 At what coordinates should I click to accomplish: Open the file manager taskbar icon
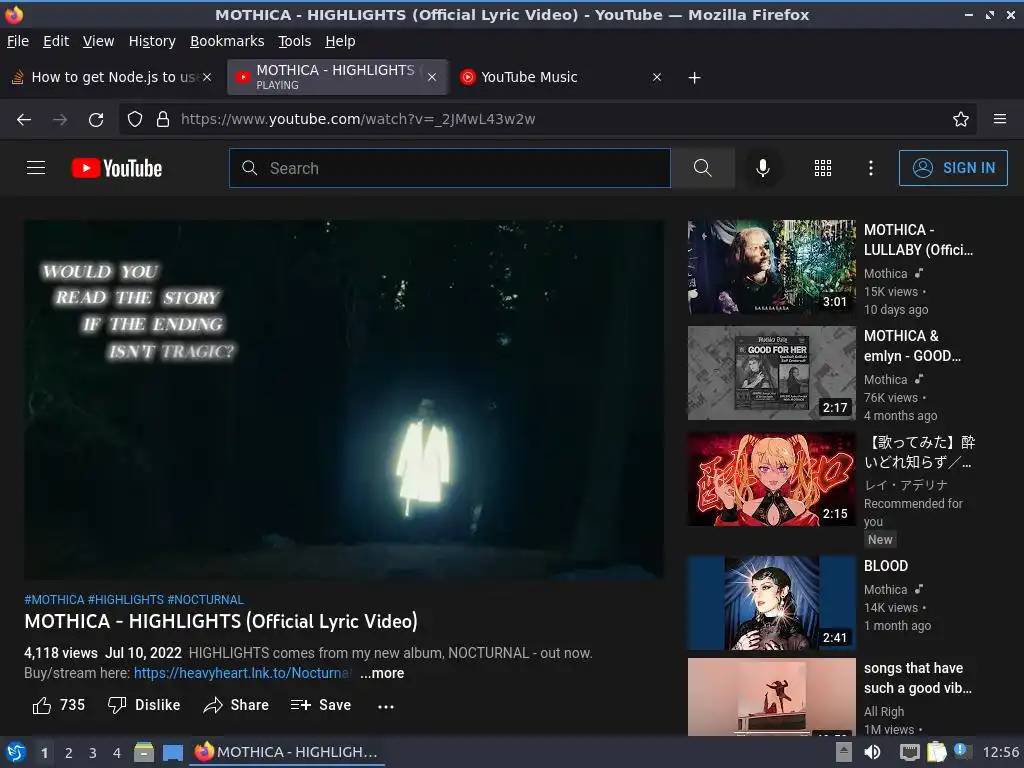[x=144, y=752]
